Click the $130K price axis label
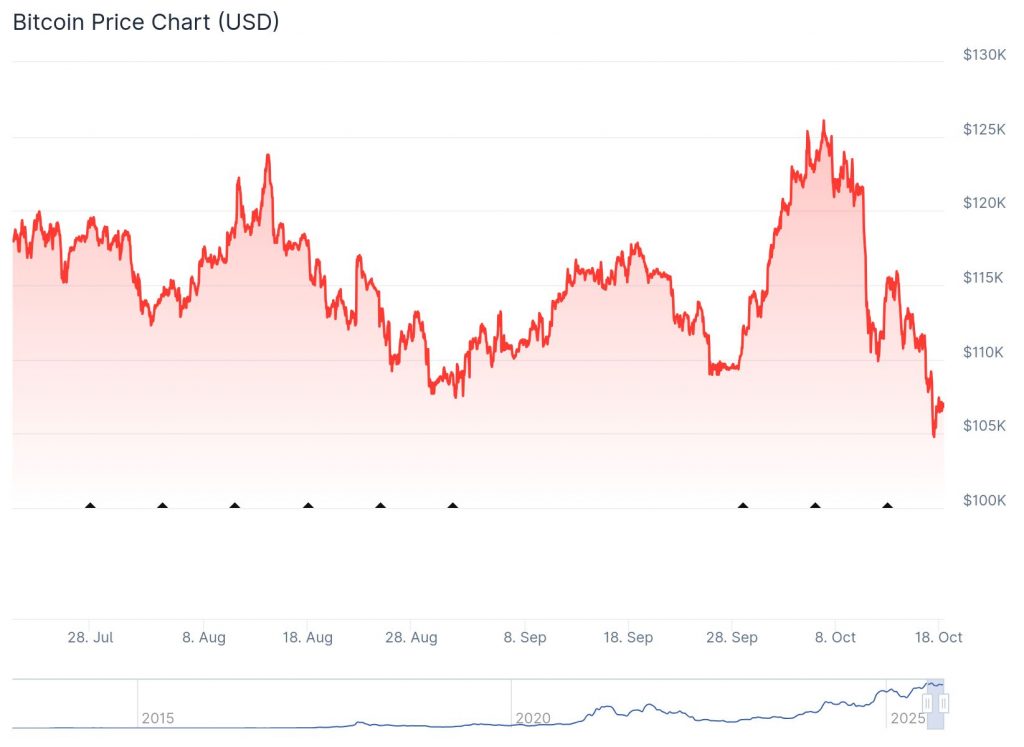Image resolution: width=1024 pixels, height=747 pixels. tap(984, 55)
